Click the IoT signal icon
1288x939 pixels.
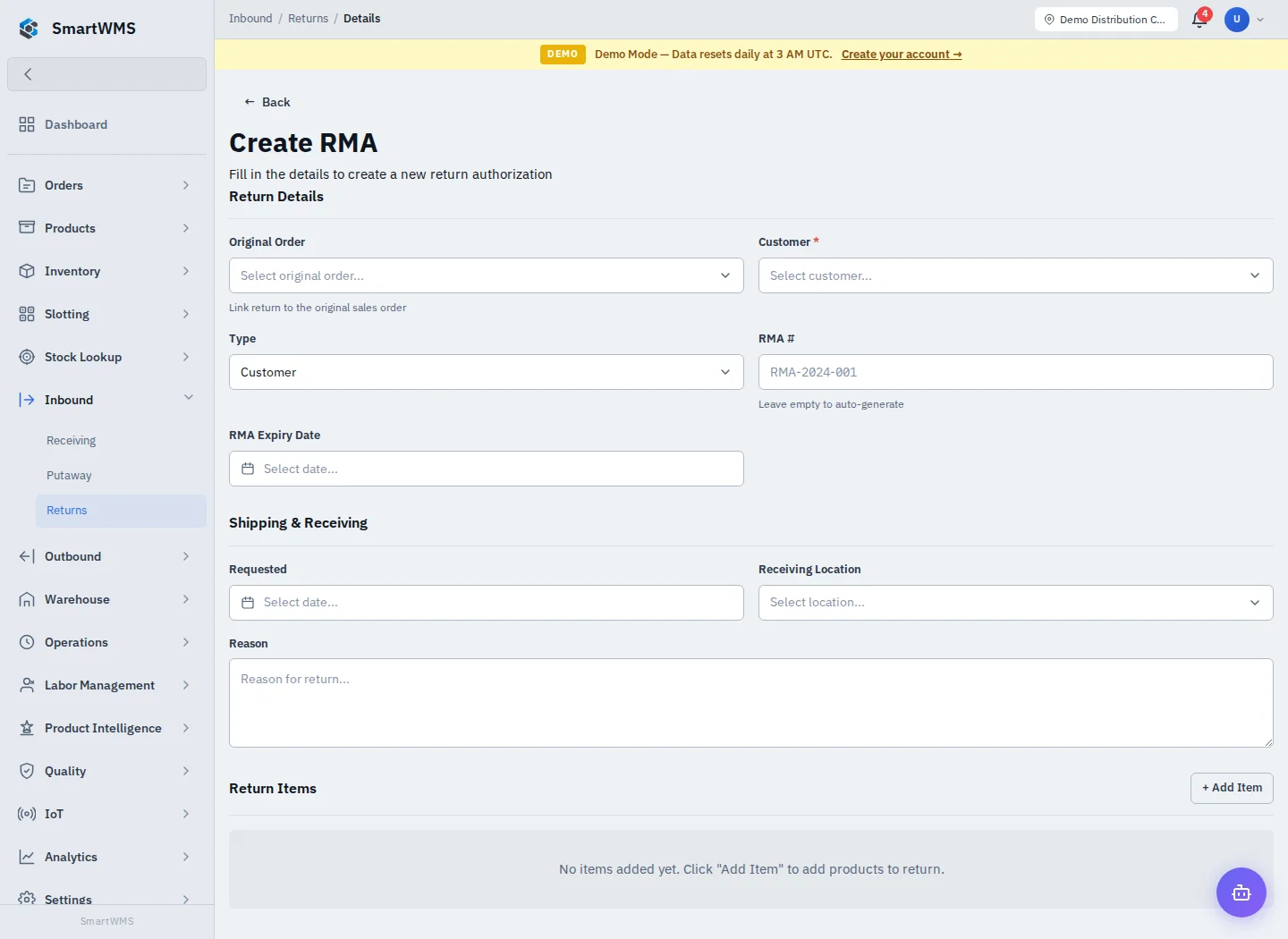click(x=27, y=814)
